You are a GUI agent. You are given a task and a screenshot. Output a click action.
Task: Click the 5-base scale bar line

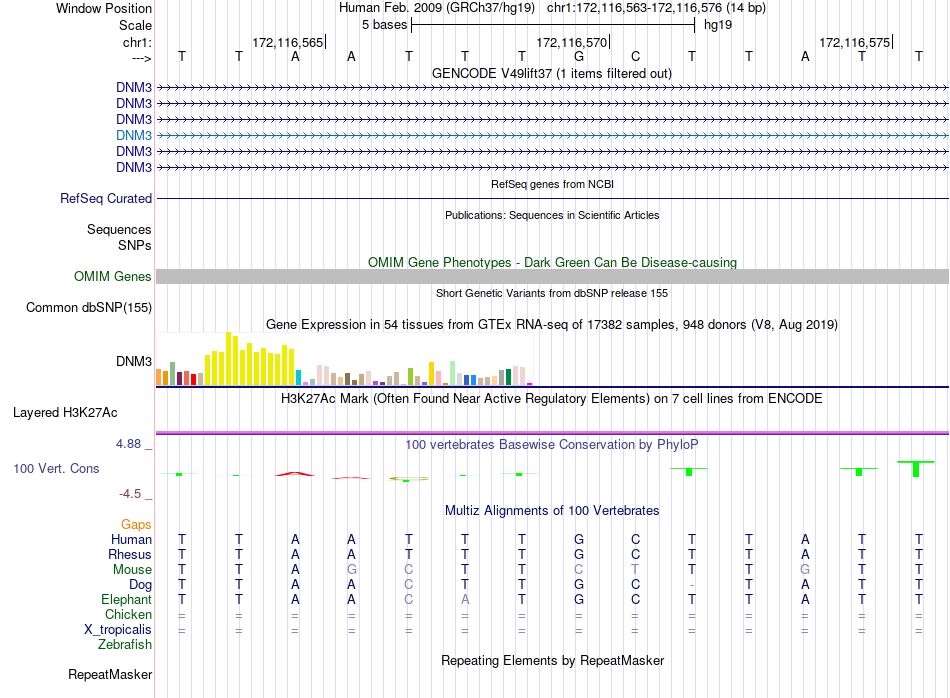553,25
